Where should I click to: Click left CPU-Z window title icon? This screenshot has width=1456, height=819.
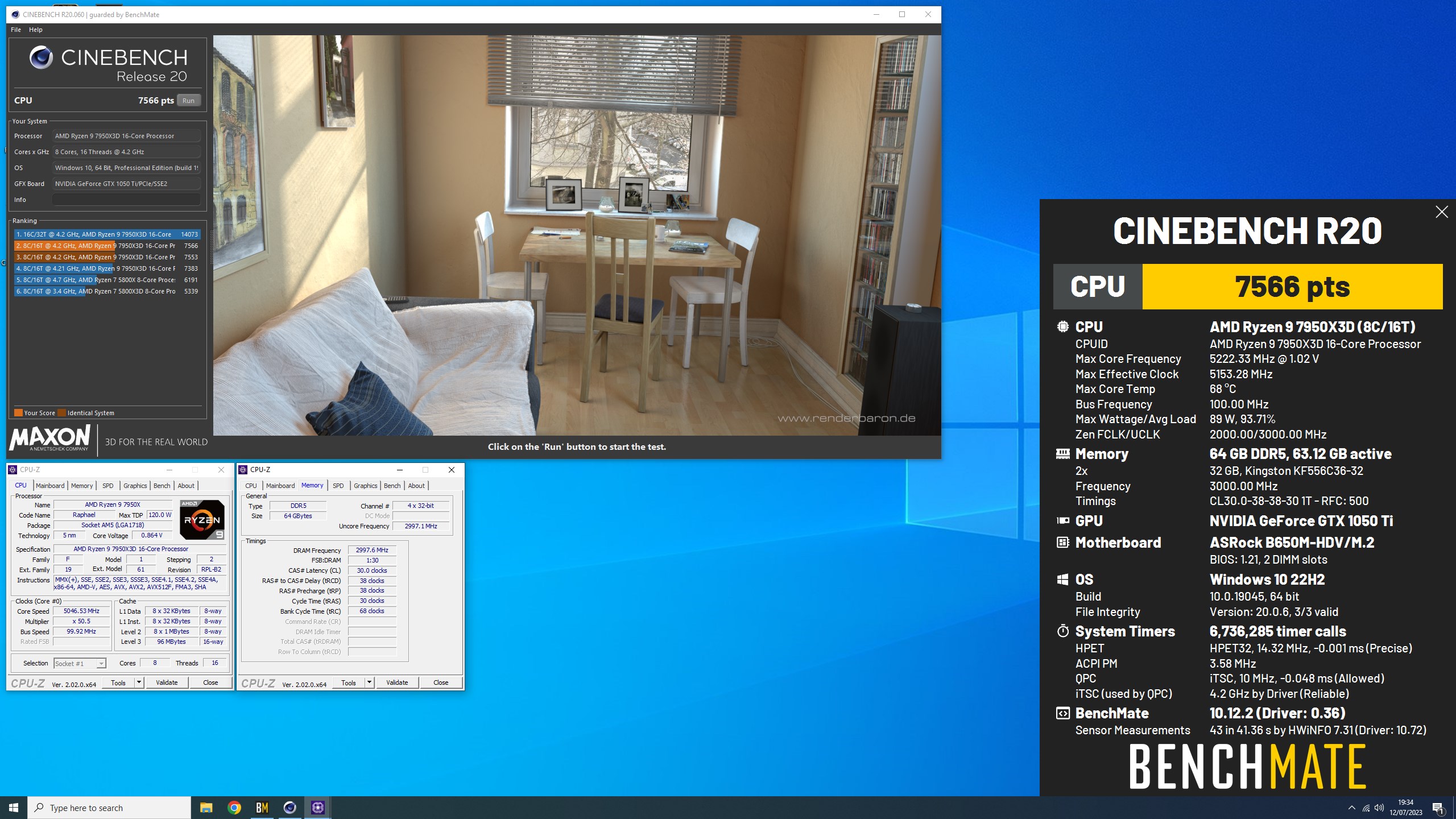(x=13, y=470)
